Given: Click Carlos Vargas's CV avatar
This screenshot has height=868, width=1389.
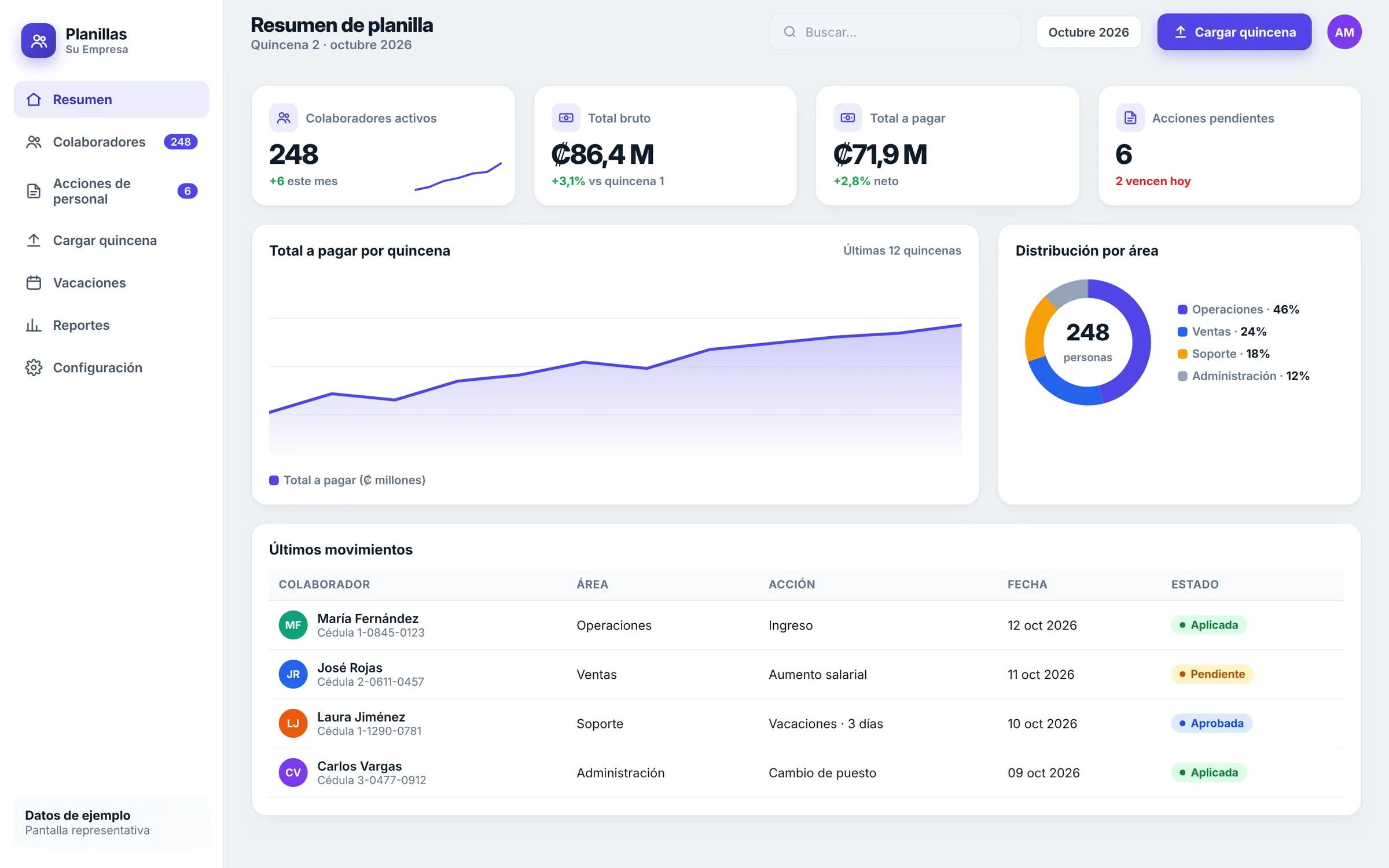Looking at the screenshot, I should point(293,773).
